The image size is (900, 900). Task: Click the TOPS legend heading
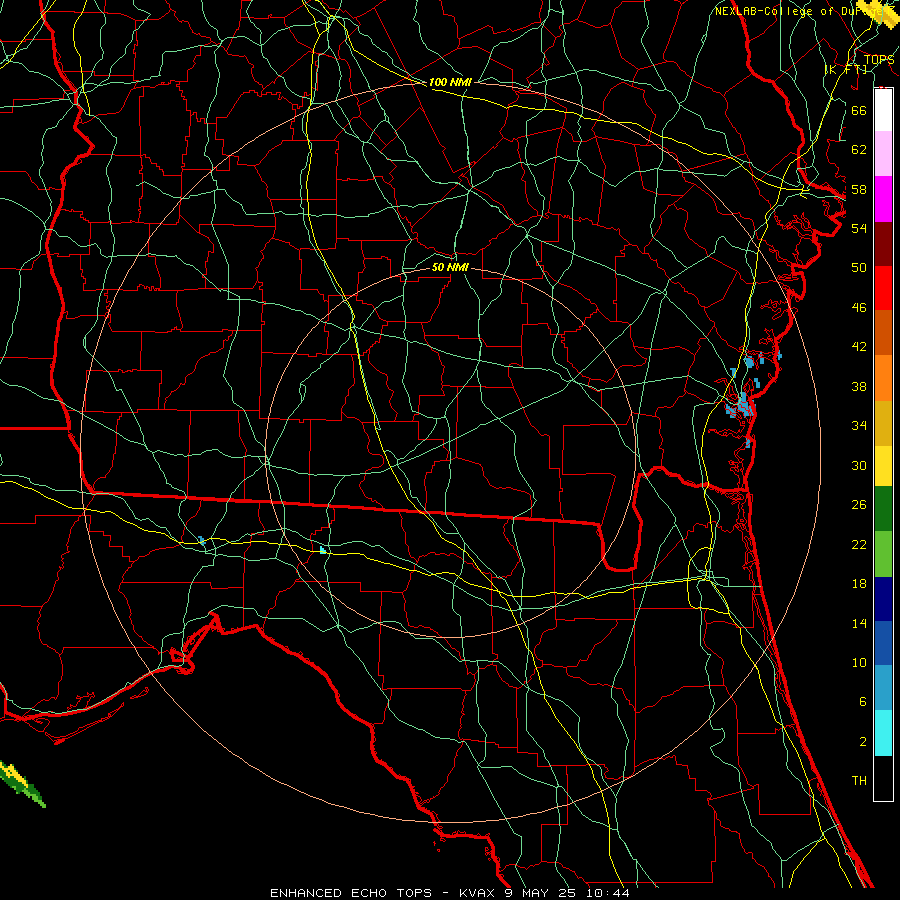879,59
